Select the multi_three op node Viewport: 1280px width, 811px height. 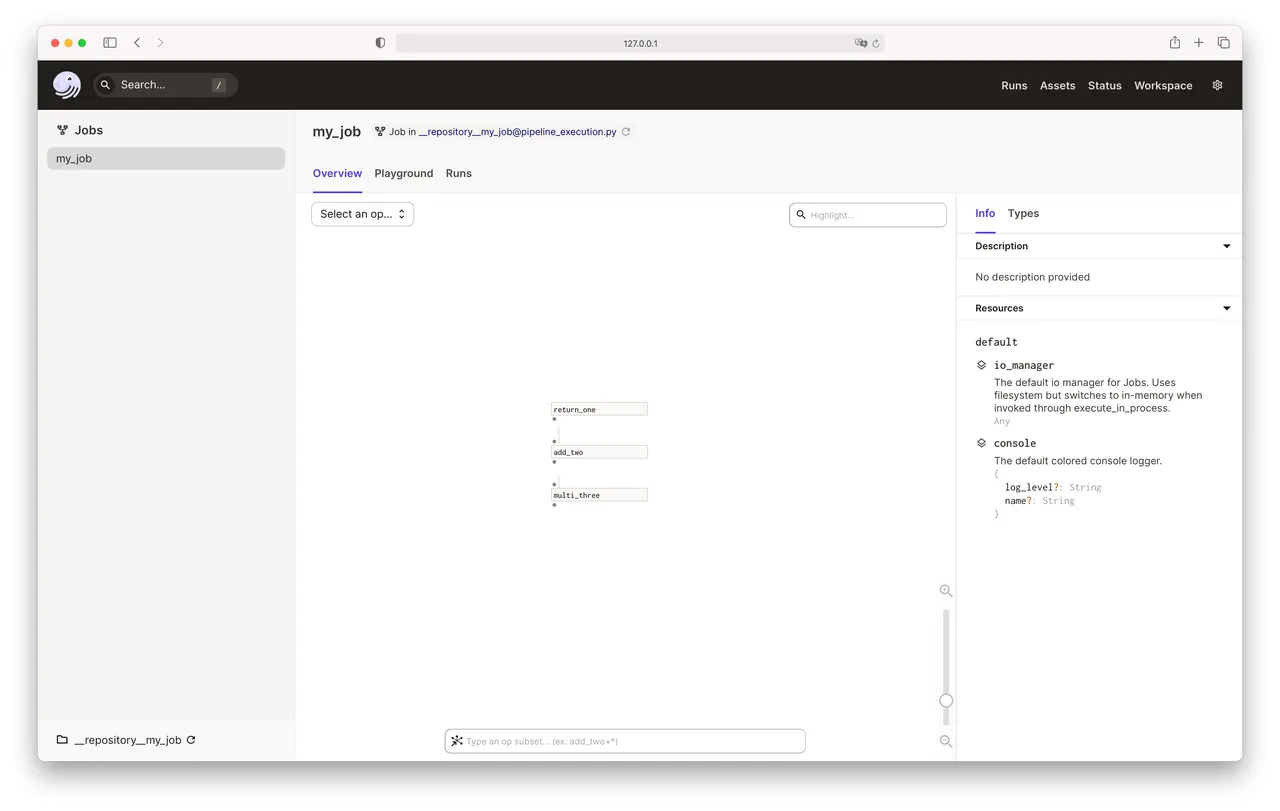point(599,495)
